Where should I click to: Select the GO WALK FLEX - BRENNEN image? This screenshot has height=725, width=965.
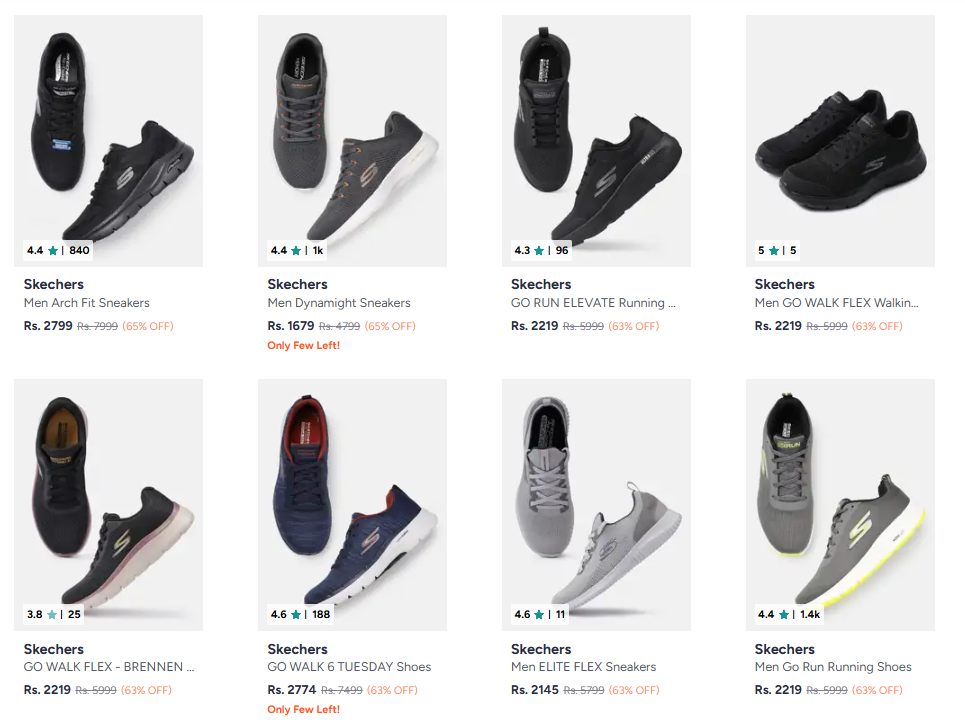[108, 495]
